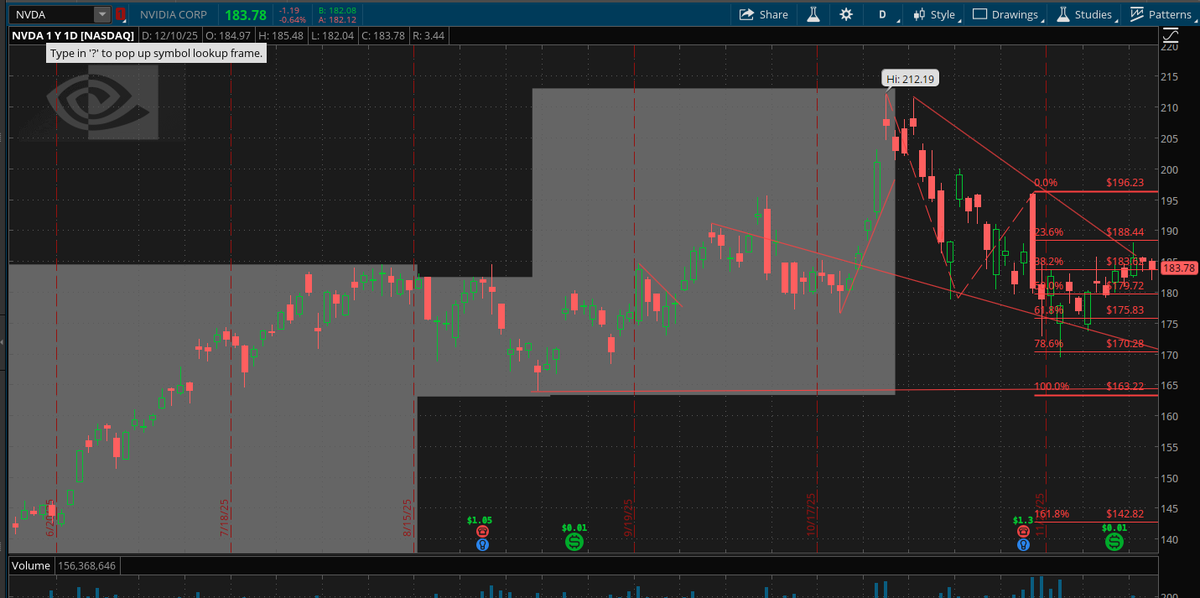
Task: Select the $142.82 Fibonacci extension price
Action: pyautogui.click(x=1125, y=514)
